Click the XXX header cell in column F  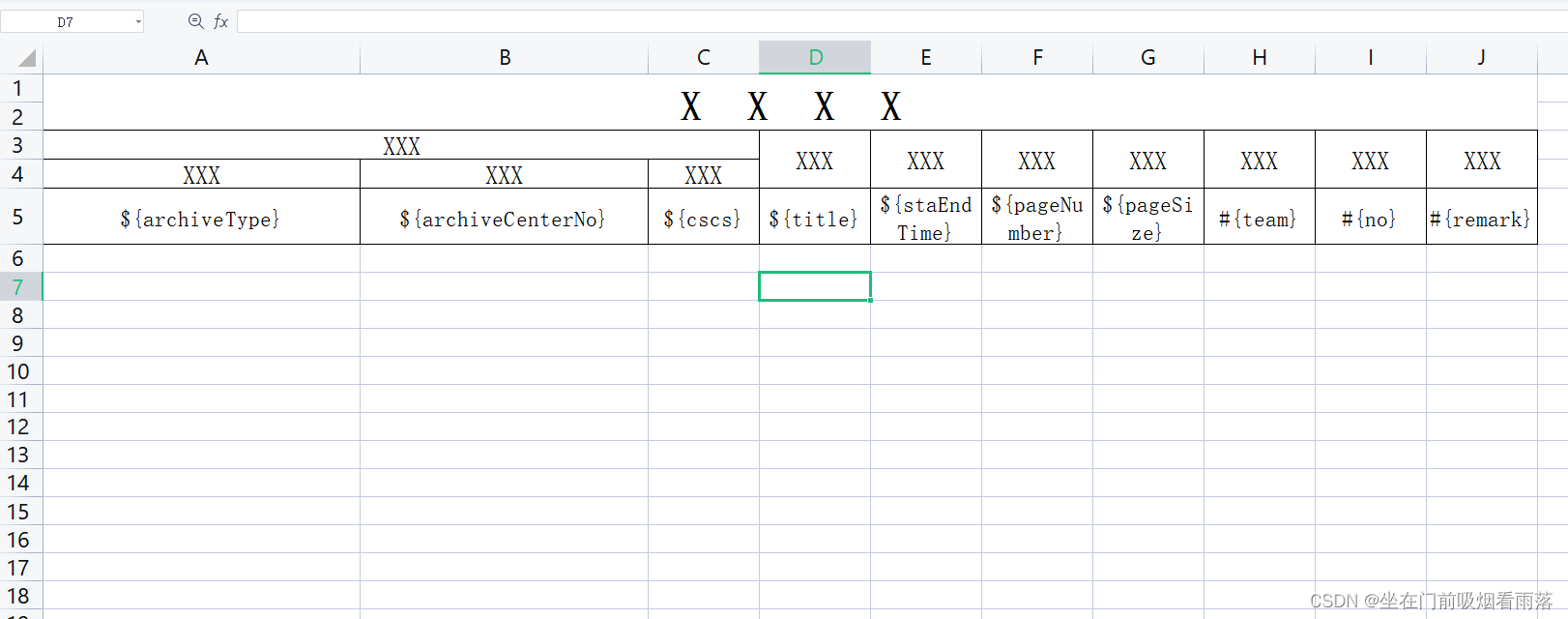[1037, 160]
